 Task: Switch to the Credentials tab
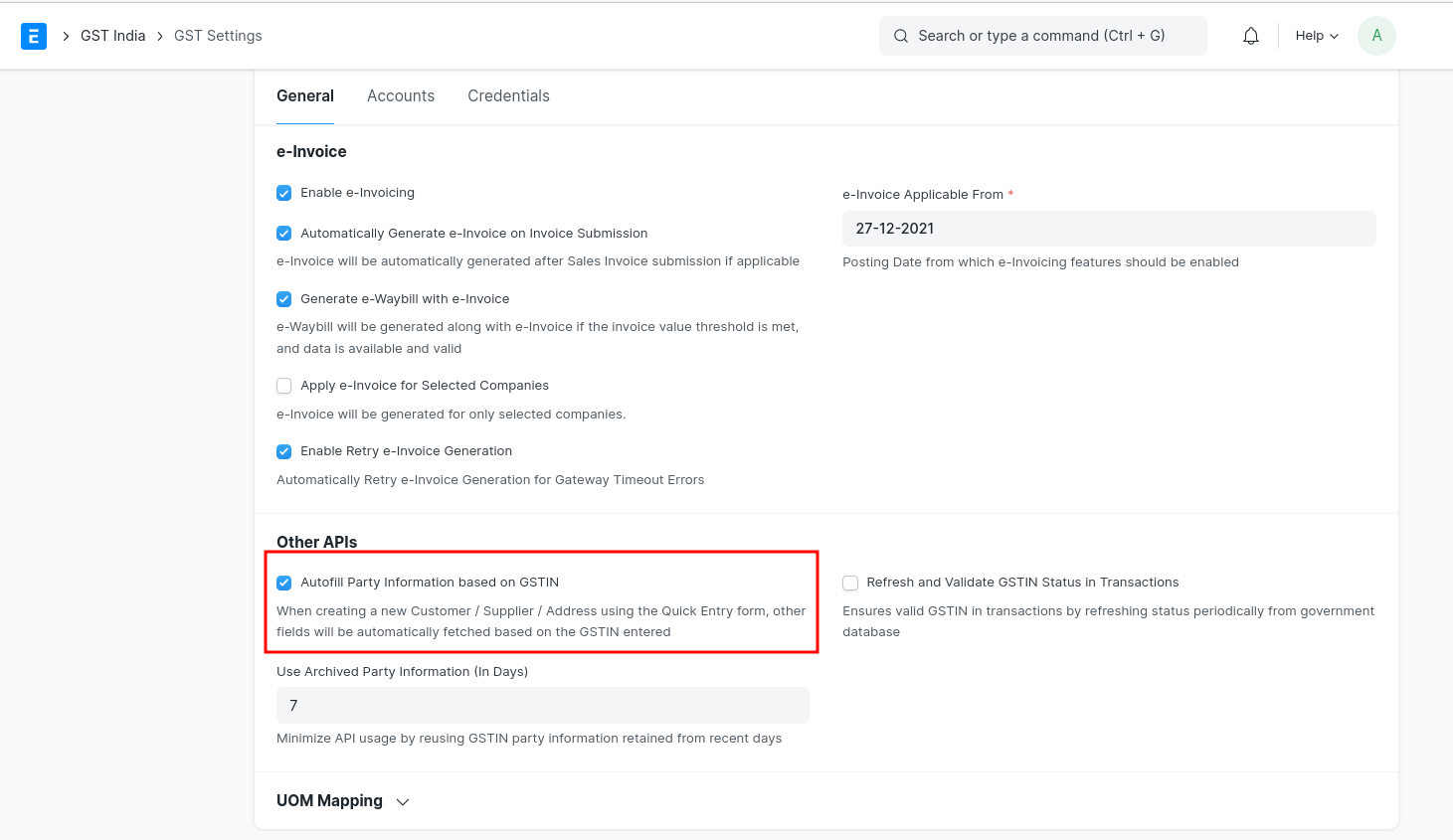coord(508,96)
